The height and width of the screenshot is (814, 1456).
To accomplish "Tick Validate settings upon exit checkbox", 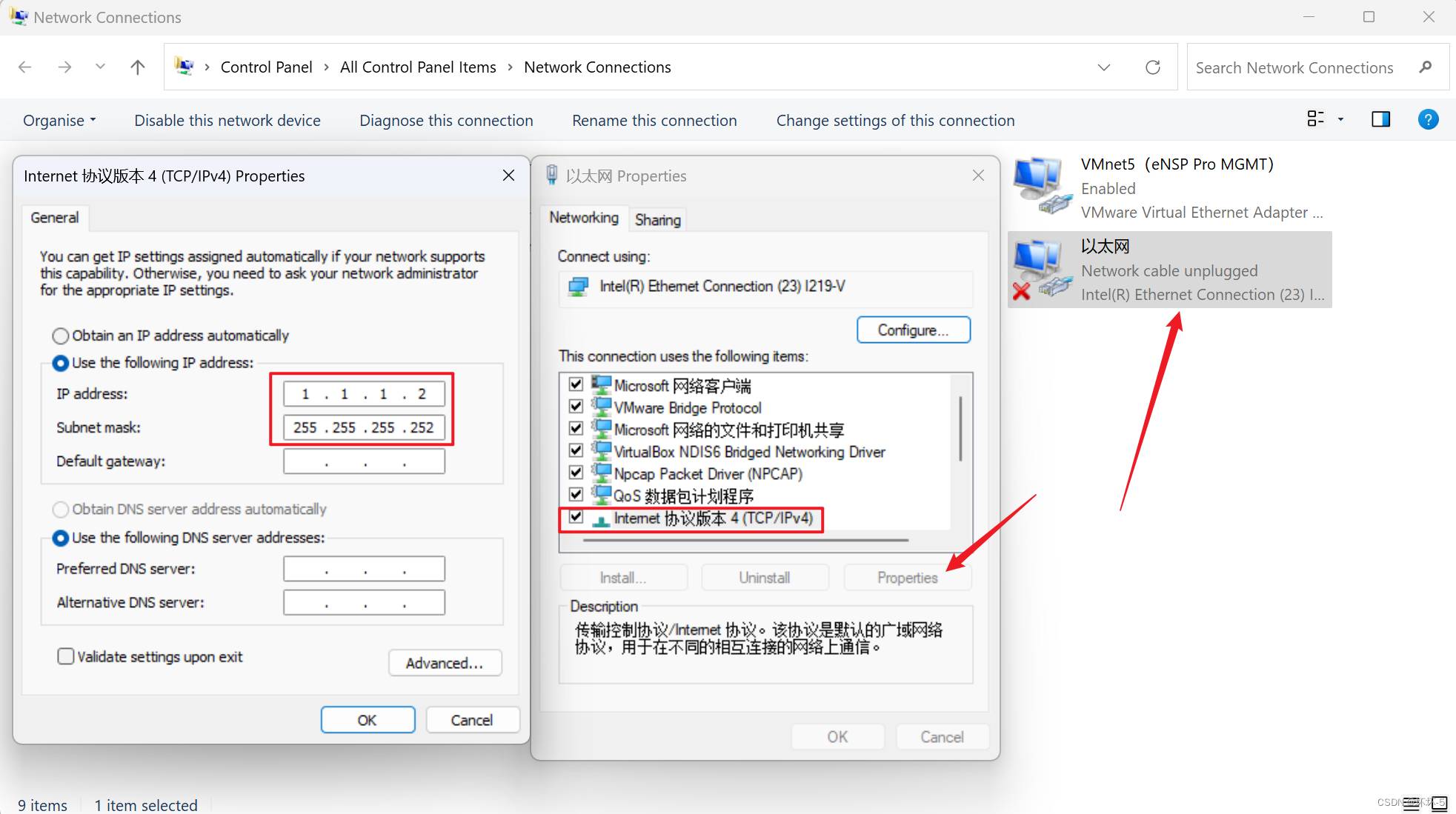I will click(x=66, y=656).
